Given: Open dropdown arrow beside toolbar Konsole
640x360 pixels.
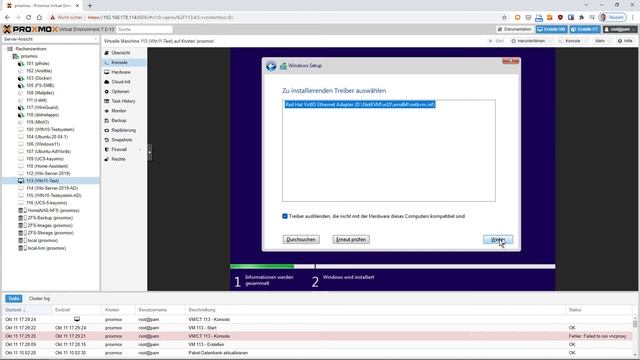Looking at the screenshot, I should (586, 41).
